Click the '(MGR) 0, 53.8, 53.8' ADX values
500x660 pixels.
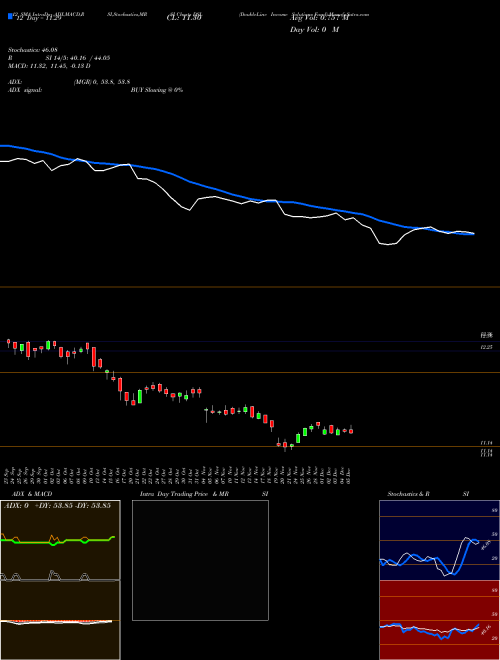pyautogui.click(x=102, y=82)
